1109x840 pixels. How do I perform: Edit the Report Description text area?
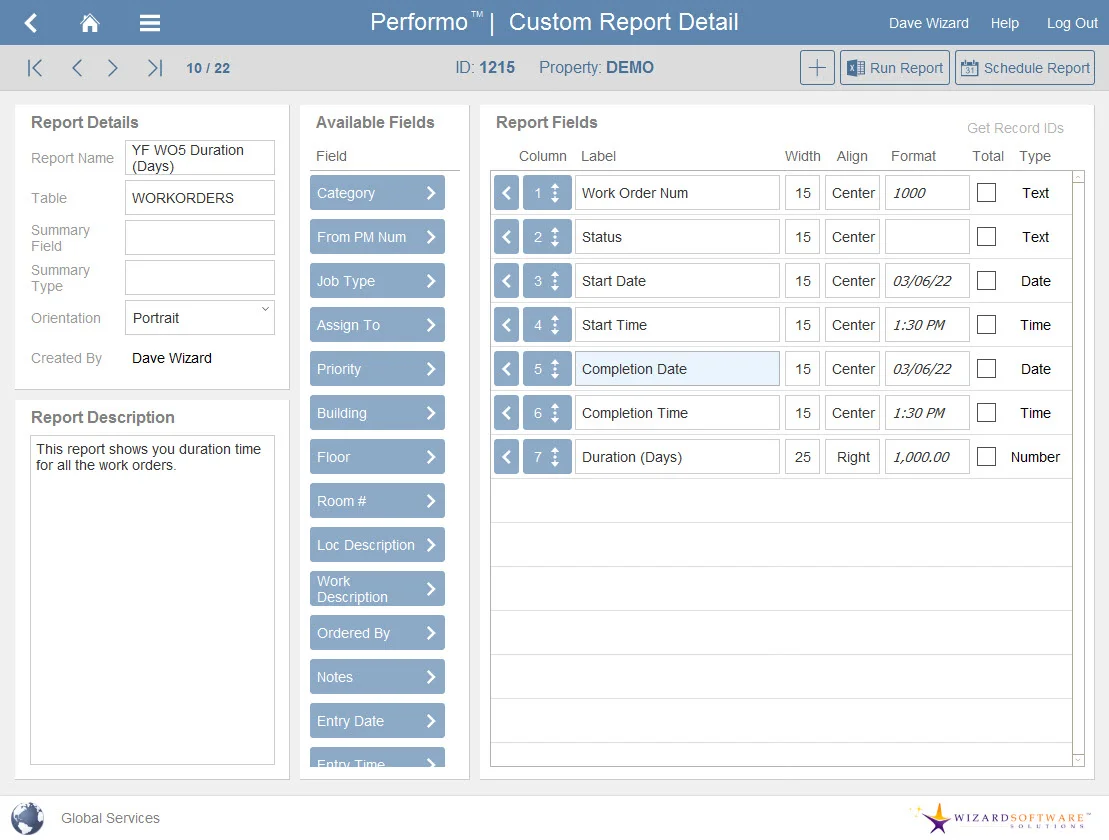(152, 600)
